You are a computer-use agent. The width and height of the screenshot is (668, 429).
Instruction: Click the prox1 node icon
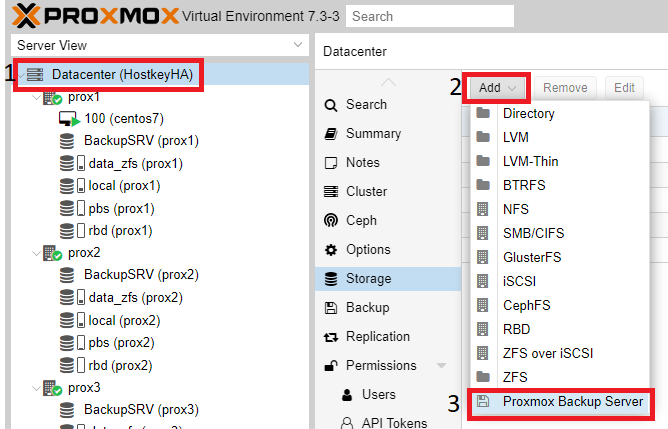click(52, 97)
